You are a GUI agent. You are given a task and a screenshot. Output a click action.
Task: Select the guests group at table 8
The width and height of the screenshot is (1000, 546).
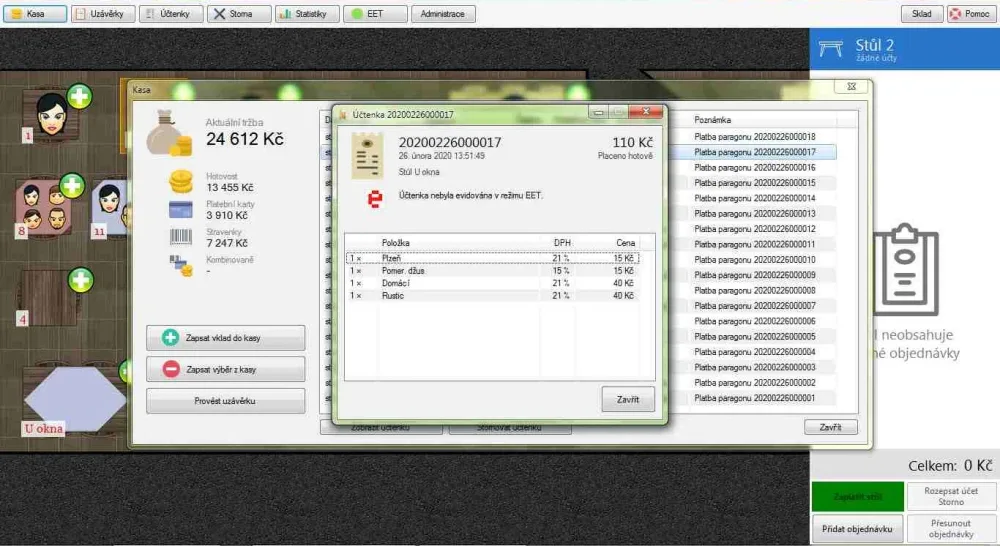point(43,205)
